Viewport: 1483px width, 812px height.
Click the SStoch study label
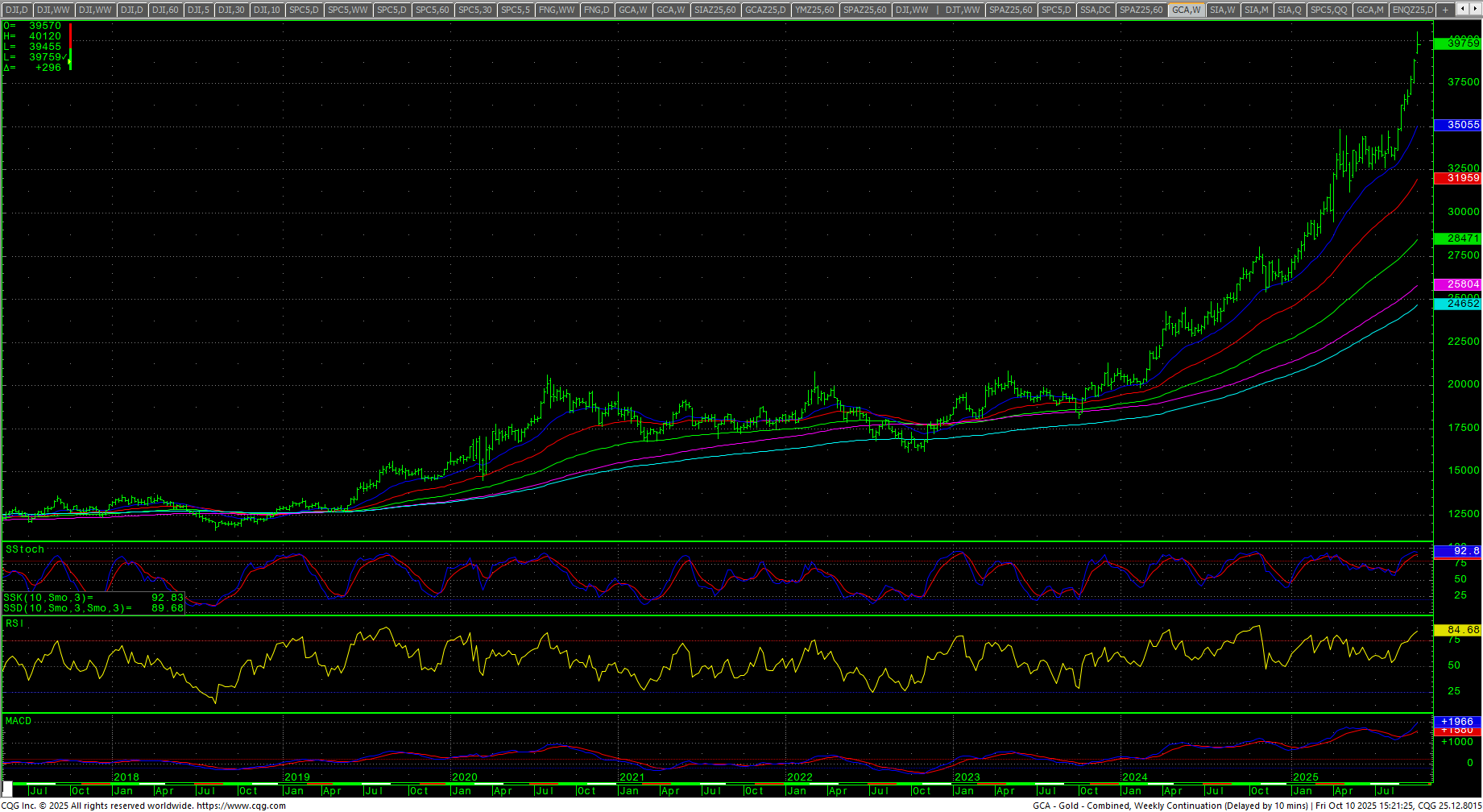25,549
